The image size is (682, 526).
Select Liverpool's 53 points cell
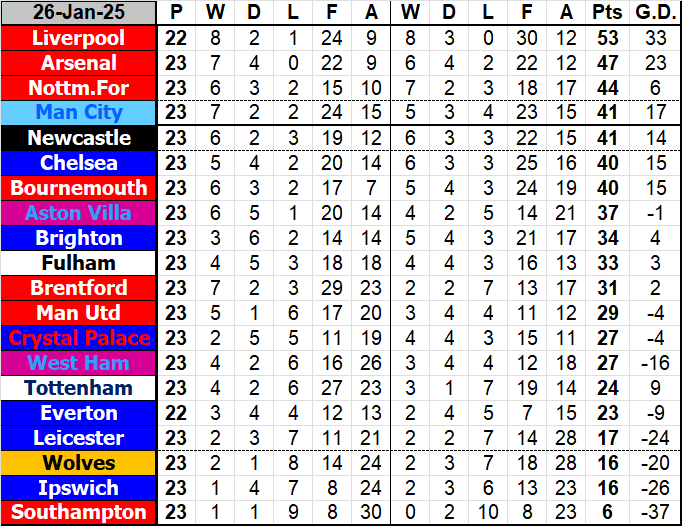[x=605, y=38]
